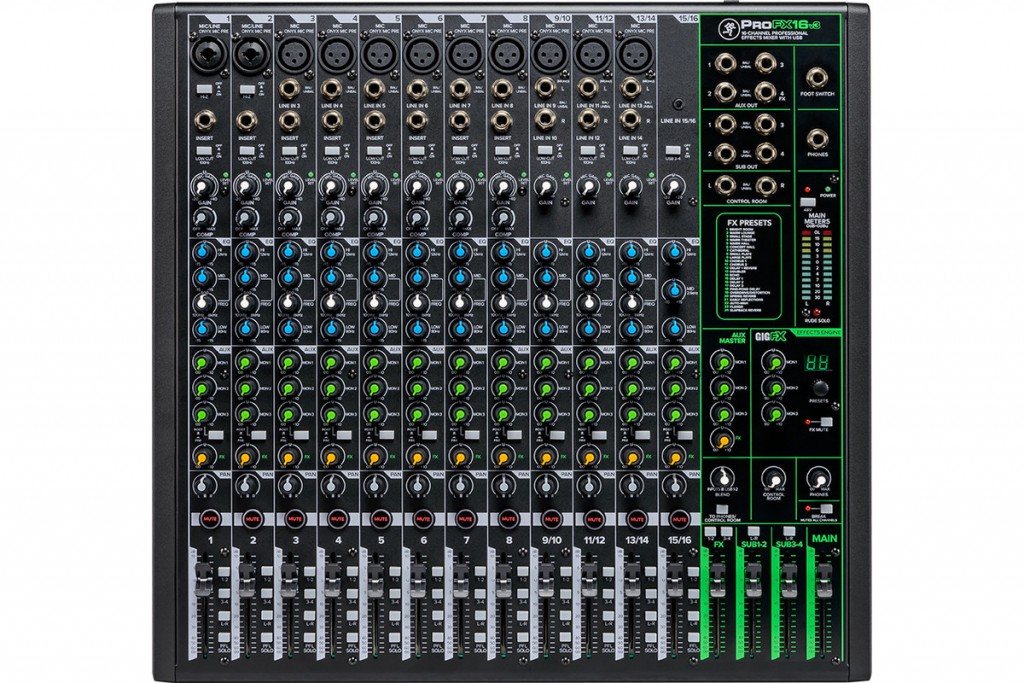Image resolution: width=1024 pixels, height=683 pixels.
Task: Click the LINE IN 10 right jack
Action: click(x=545, y=119)
